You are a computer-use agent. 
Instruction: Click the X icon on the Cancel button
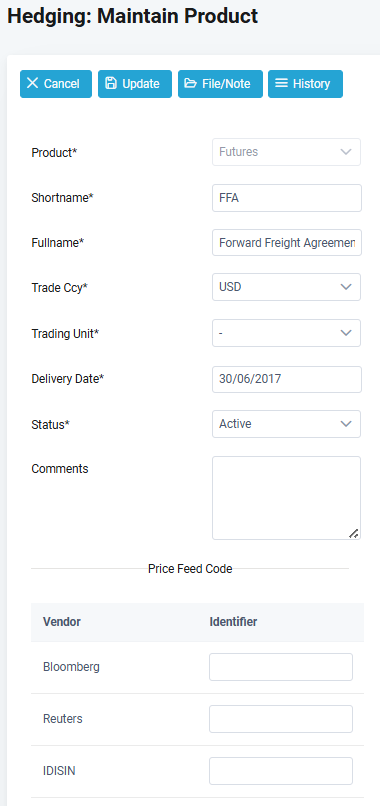coord(32,83)
